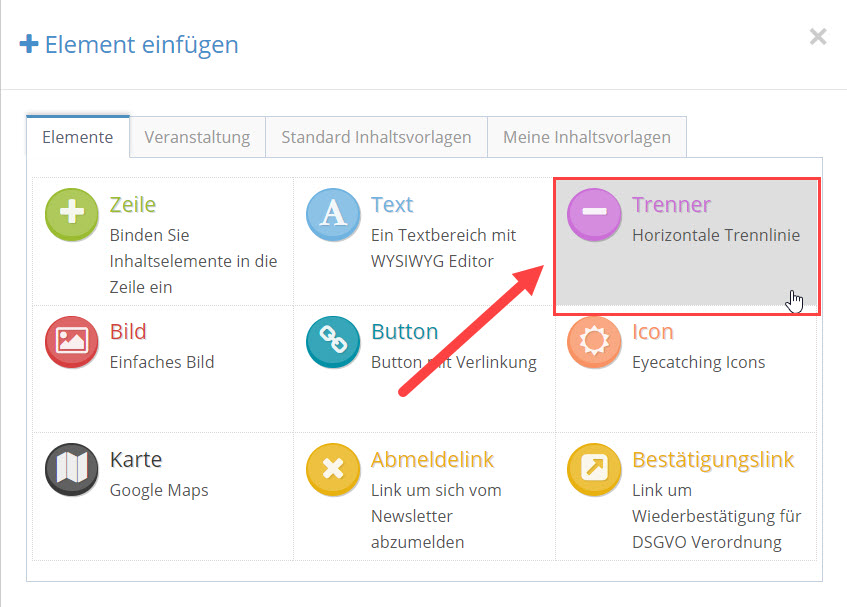847x607 pixels.
Task: Click the dark Karte map icon
Action: [72, 469]
